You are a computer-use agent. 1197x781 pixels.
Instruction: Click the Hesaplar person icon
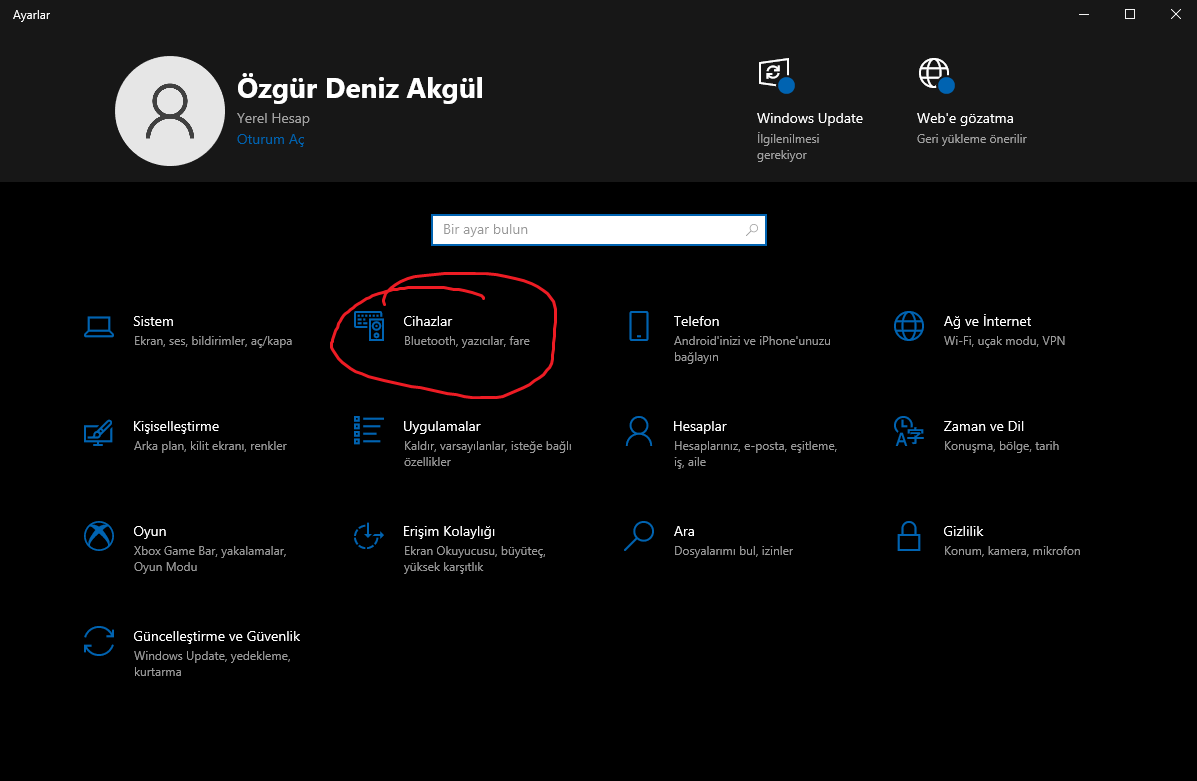638,431
